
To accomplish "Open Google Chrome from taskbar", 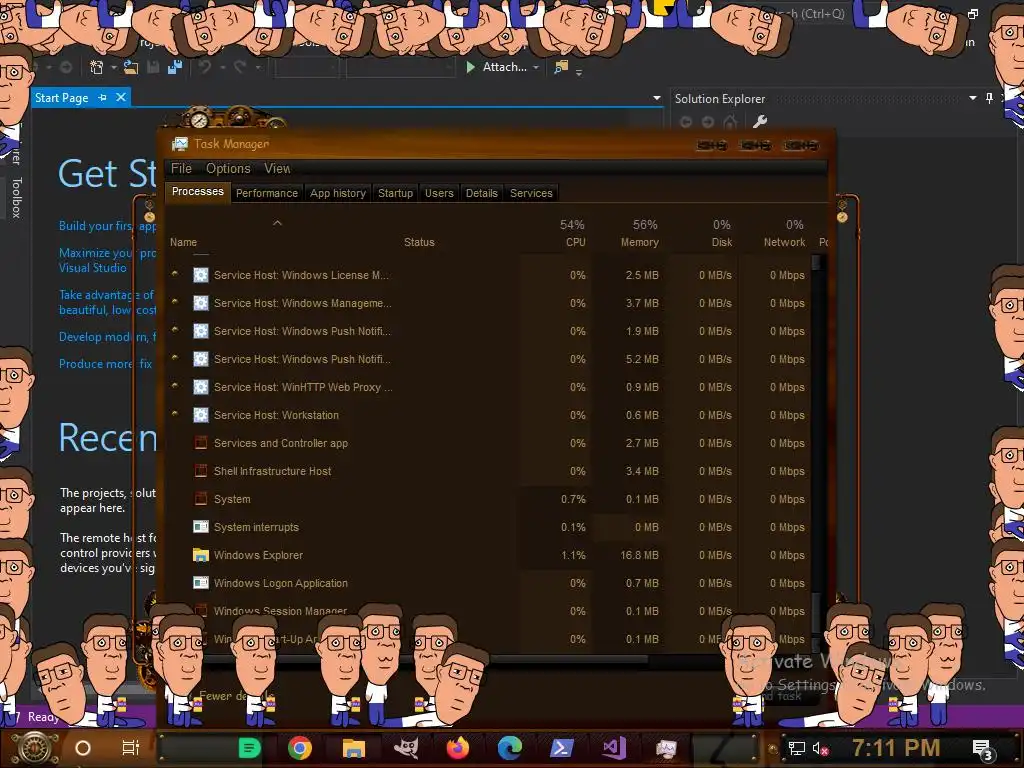I will tap(300, 748).
